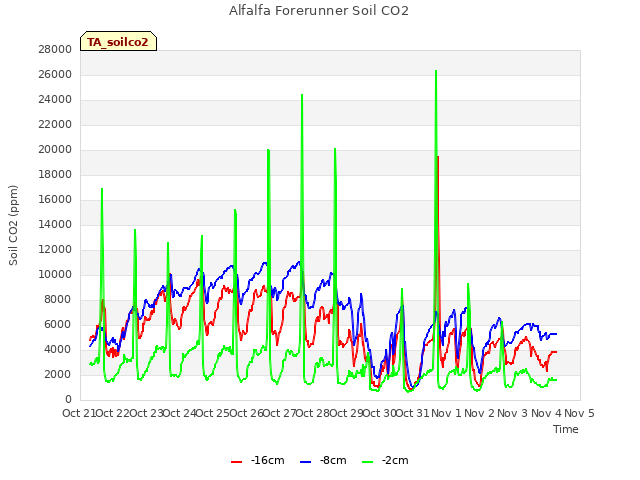Click the 12000 y-axis tick label

(x=55, y=249)
